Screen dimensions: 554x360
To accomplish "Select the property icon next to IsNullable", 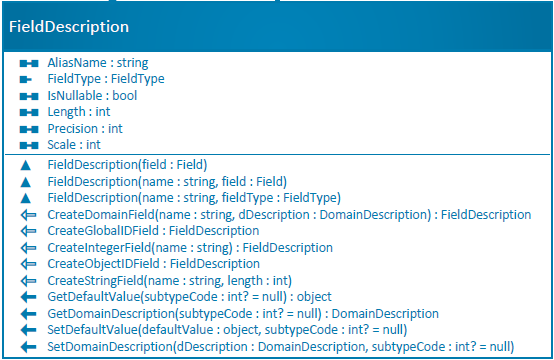I will tap(29, 96).
